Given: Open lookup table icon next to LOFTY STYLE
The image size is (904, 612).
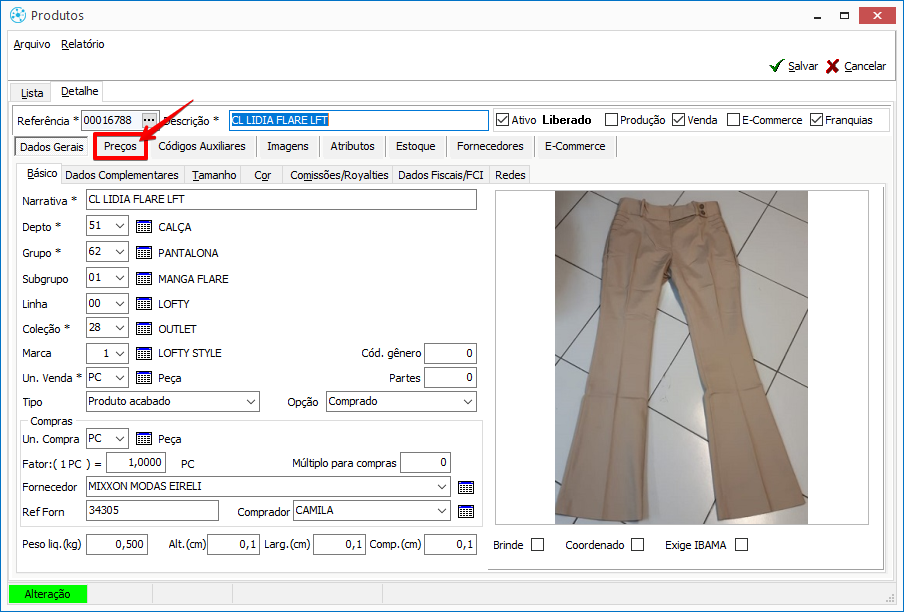Looking at the screenshot, I should 144,353.
